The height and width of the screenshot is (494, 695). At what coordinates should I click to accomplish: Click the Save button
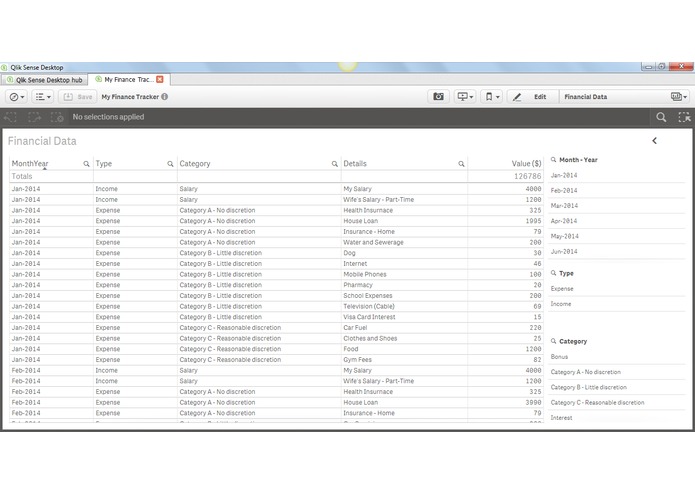(x=78, y=97)
